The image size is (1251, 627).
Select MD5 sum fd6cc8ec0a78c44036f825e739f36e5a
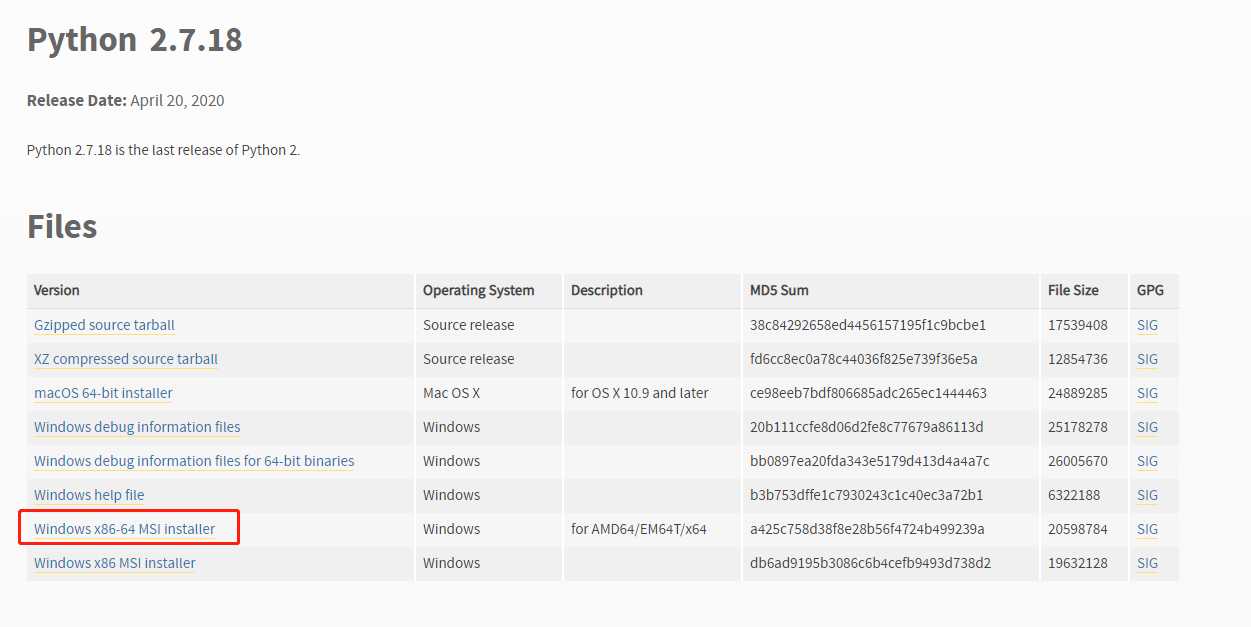[x=864, y=359]
